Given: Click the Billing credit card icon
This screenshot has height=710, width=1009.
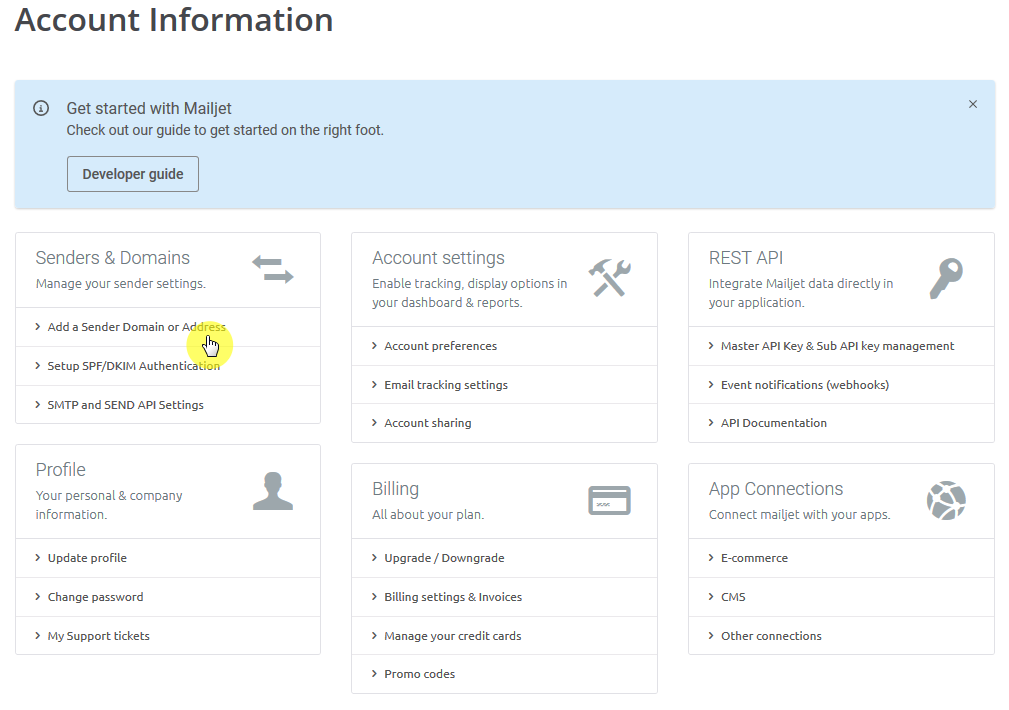Looking at the screenshot, I should pyautogui.click(x=609, y=500).
